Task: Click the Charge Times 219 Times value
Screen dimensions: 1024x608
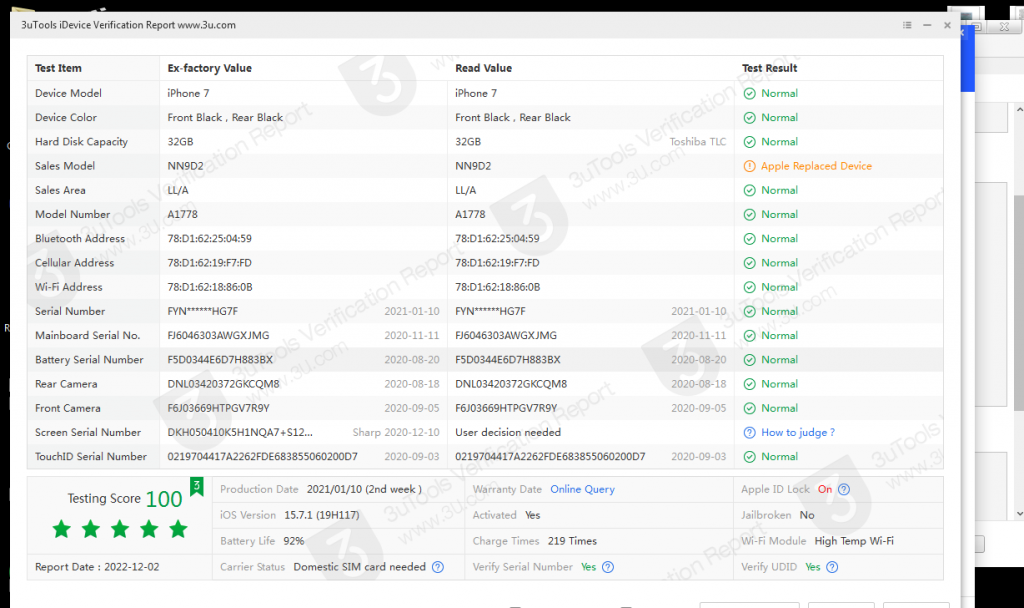Action: click(572, 541)
